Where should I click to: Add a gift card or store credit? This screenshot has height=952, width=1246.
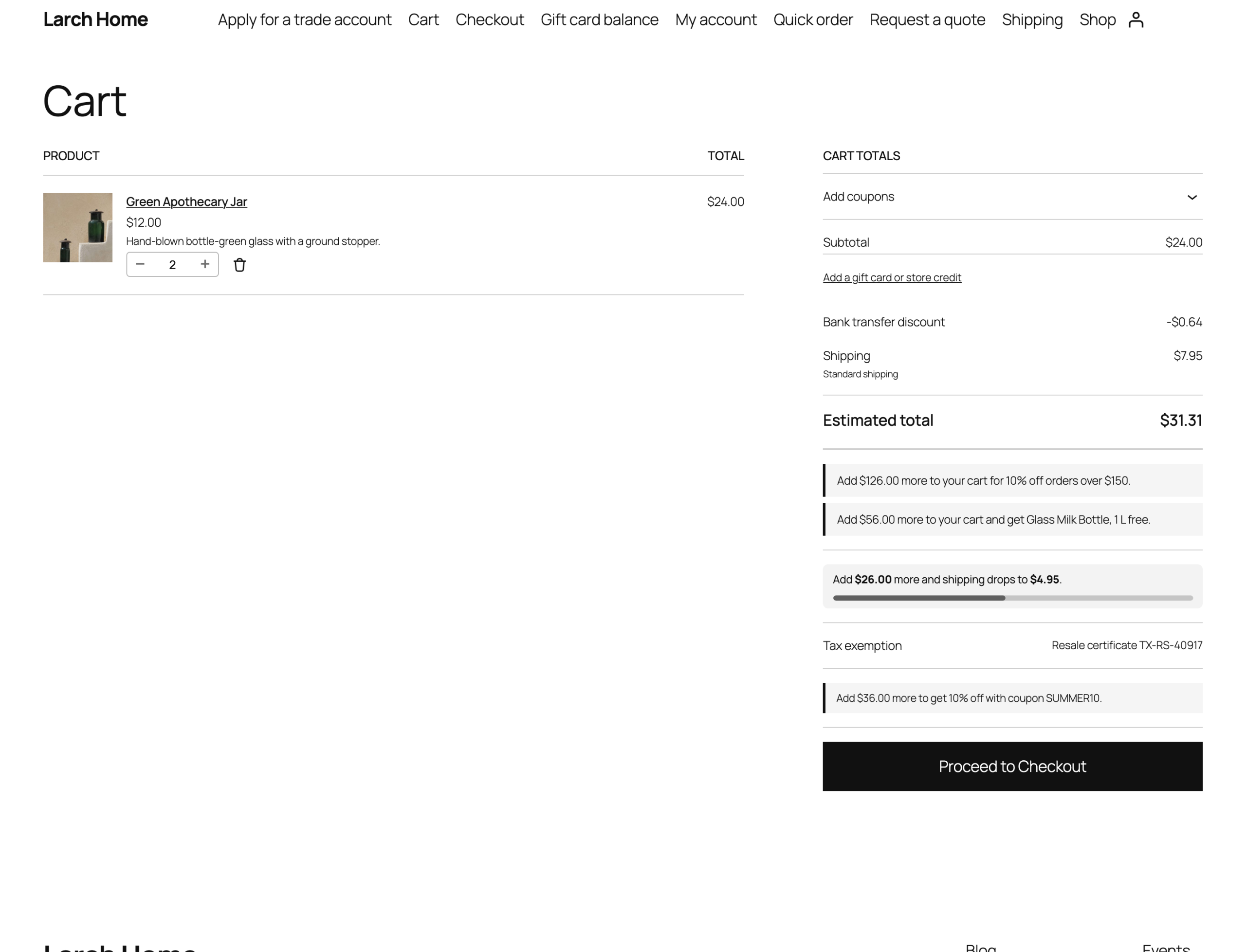pos(892,277)
